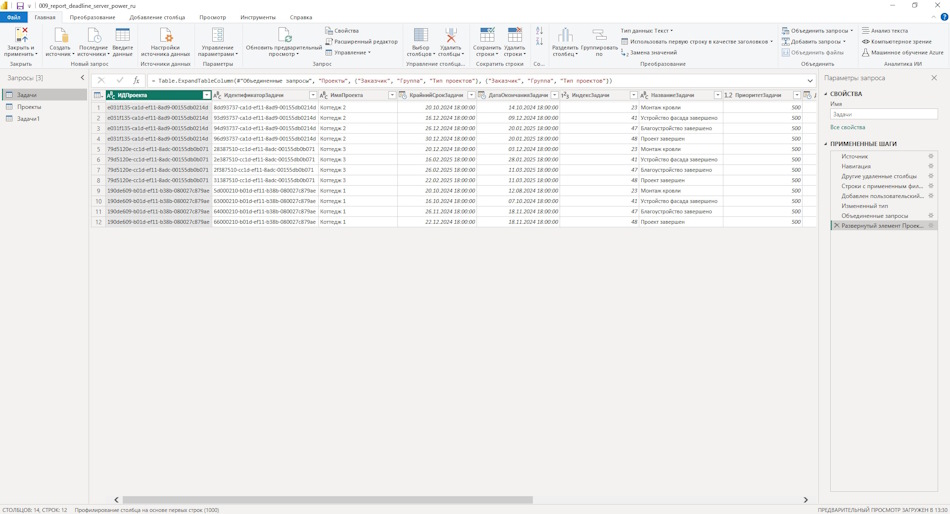The height and width of the screenshot is (514, 950).
Task: Open table menu icon left of ИДПроекта
Action: [98, 95]
